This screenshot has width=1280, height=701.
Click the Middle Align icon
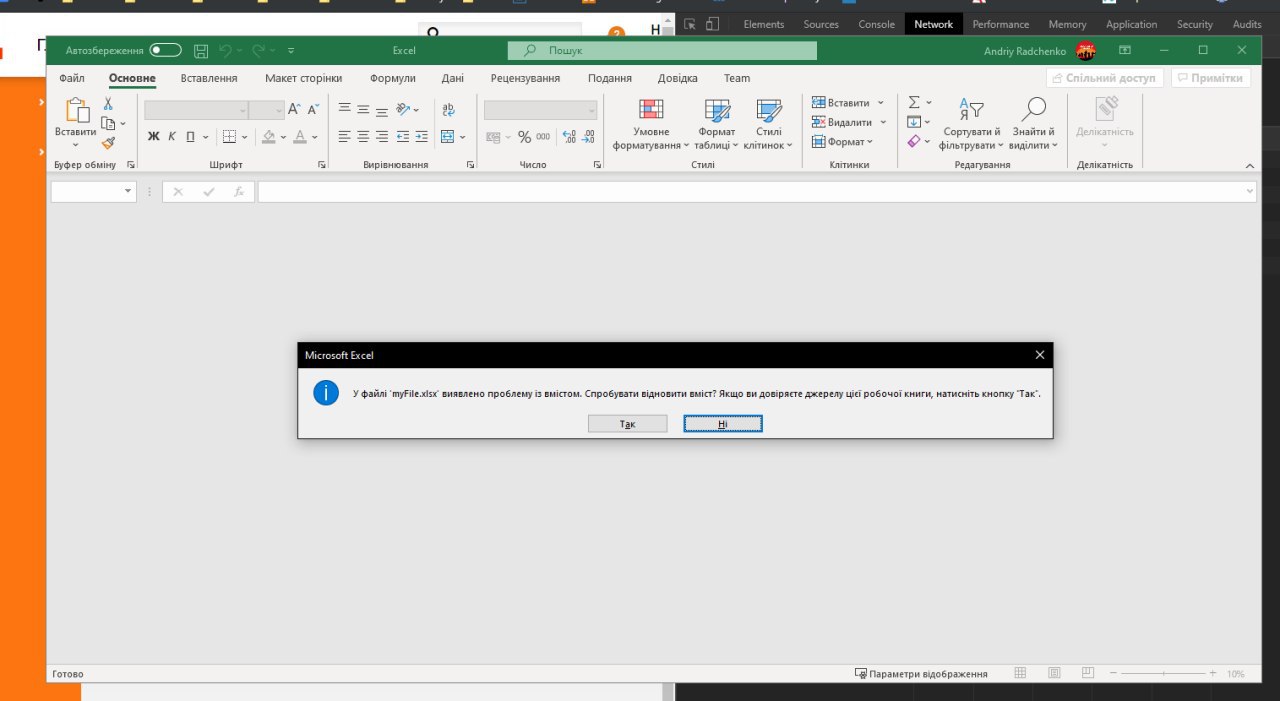point(364,109)
